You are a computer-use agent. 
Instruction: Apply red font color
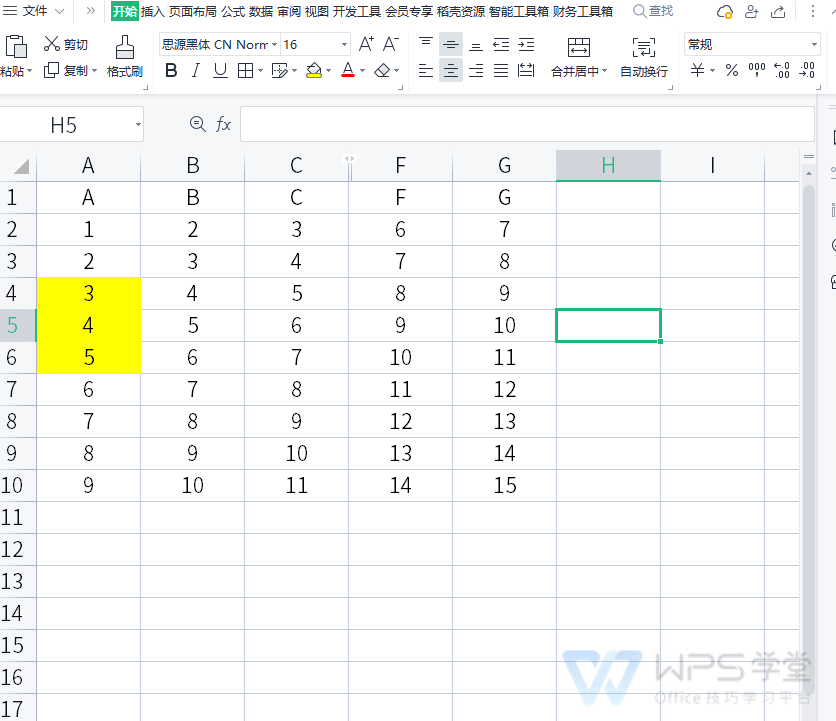(x=348, y=70)
